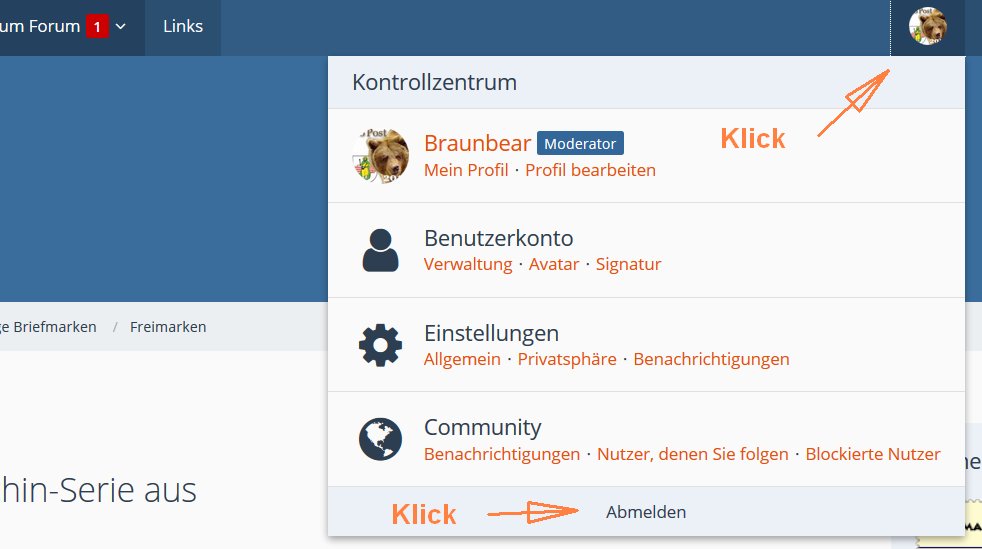The width and height of the screenshot is (982, 549).
Task: Open Mein Profil link
Action: coord(466,170)
